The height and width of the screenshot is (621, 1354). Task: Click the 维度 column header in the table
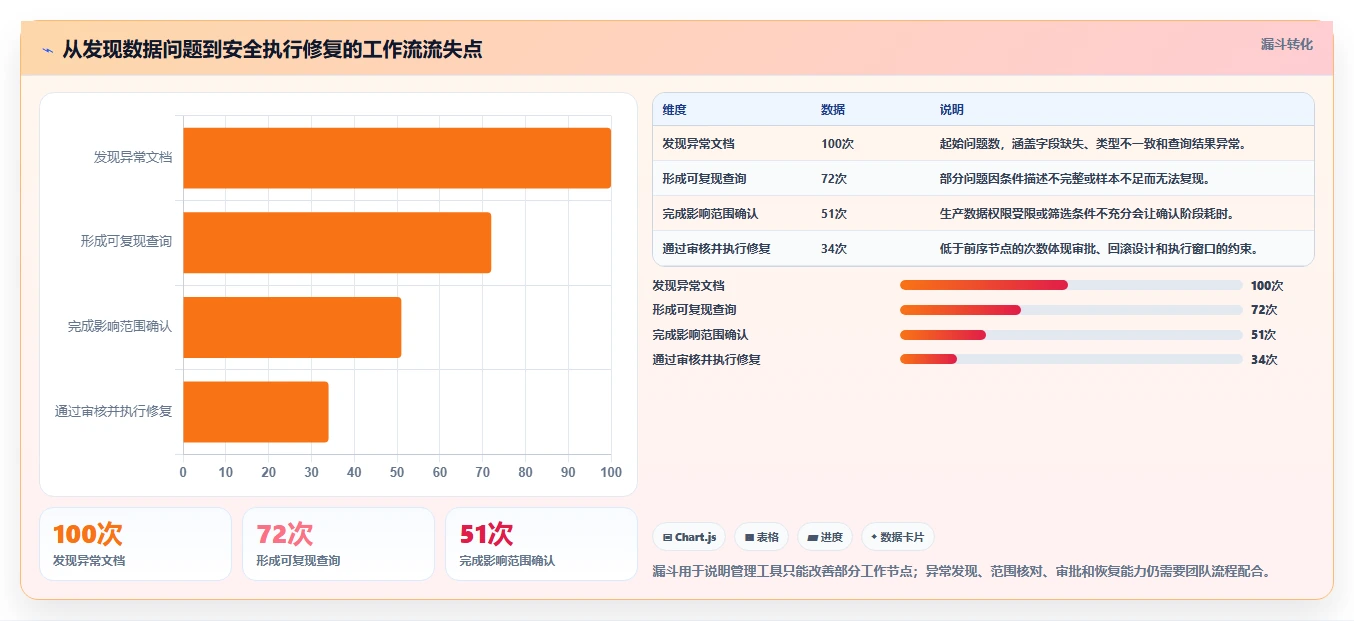[x=674, y=110]
